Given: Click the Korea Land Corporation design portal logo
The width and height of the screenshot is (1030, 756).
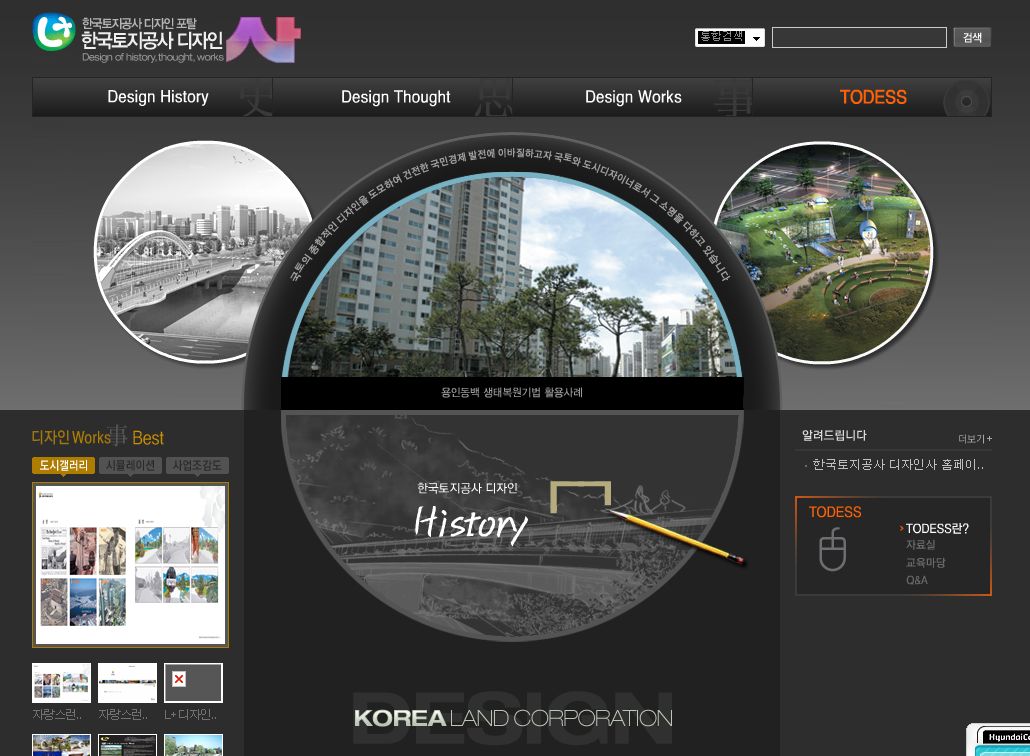Looking at the screenshot, I should pyautogui.click(x=167, y=39).
